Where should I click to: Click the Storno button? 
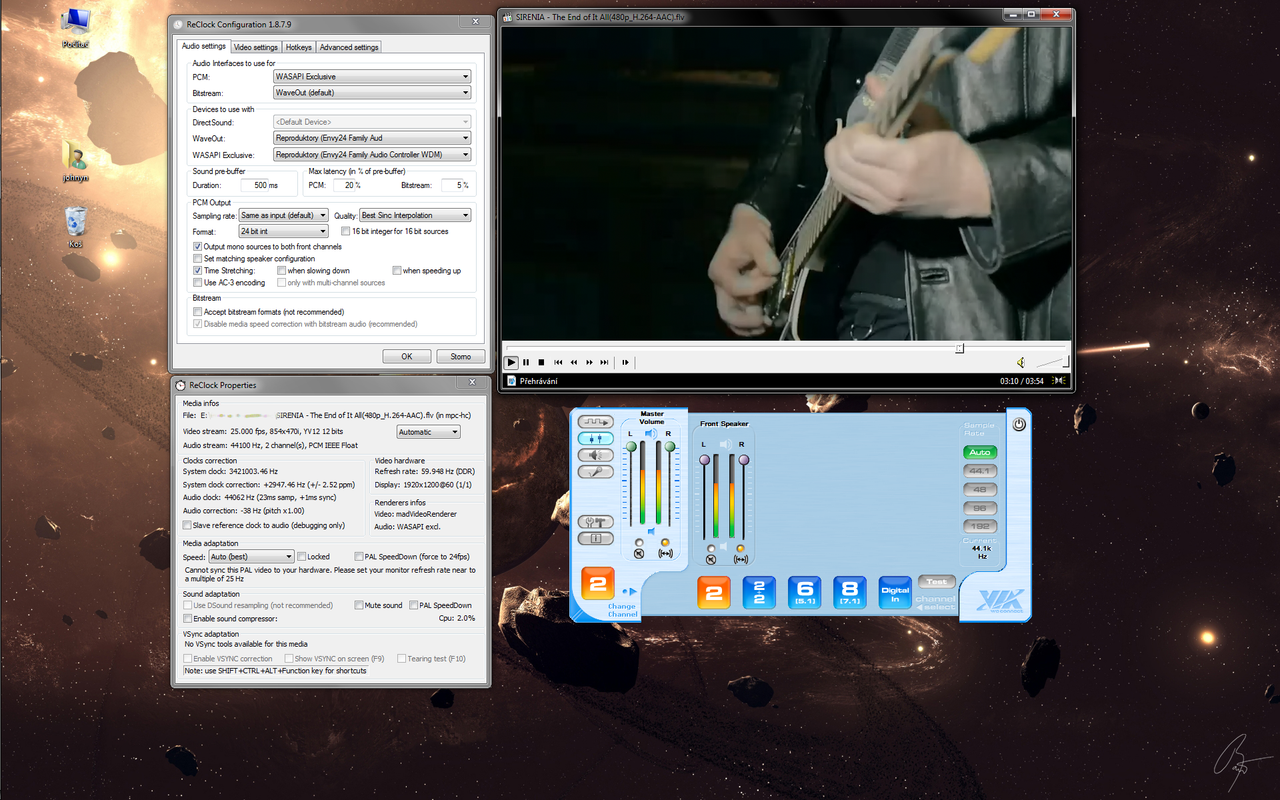coord(460,356)
